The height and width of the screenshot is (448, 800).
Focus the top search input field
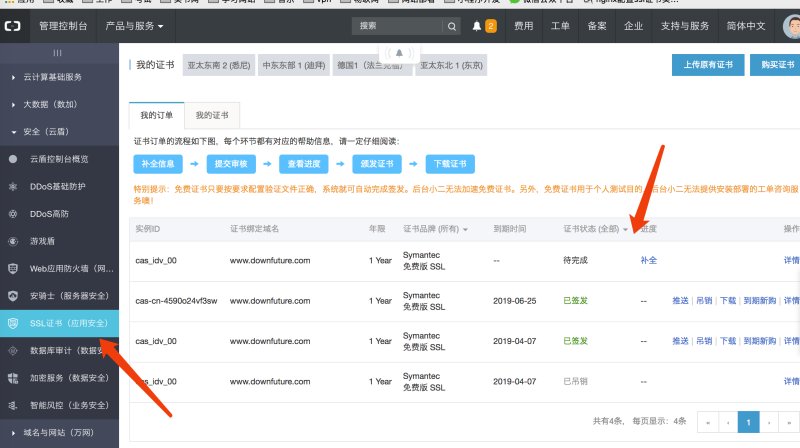click(397, 26)
